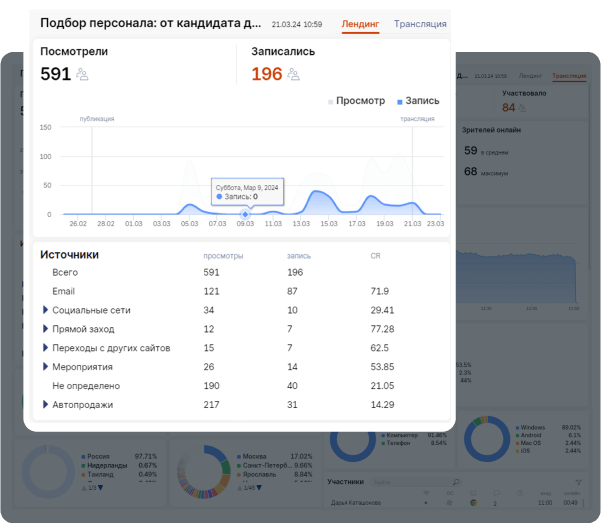Expand the Социальные сети source row
Viewport: 601px width, 523px height.
(x=45, y=310)
